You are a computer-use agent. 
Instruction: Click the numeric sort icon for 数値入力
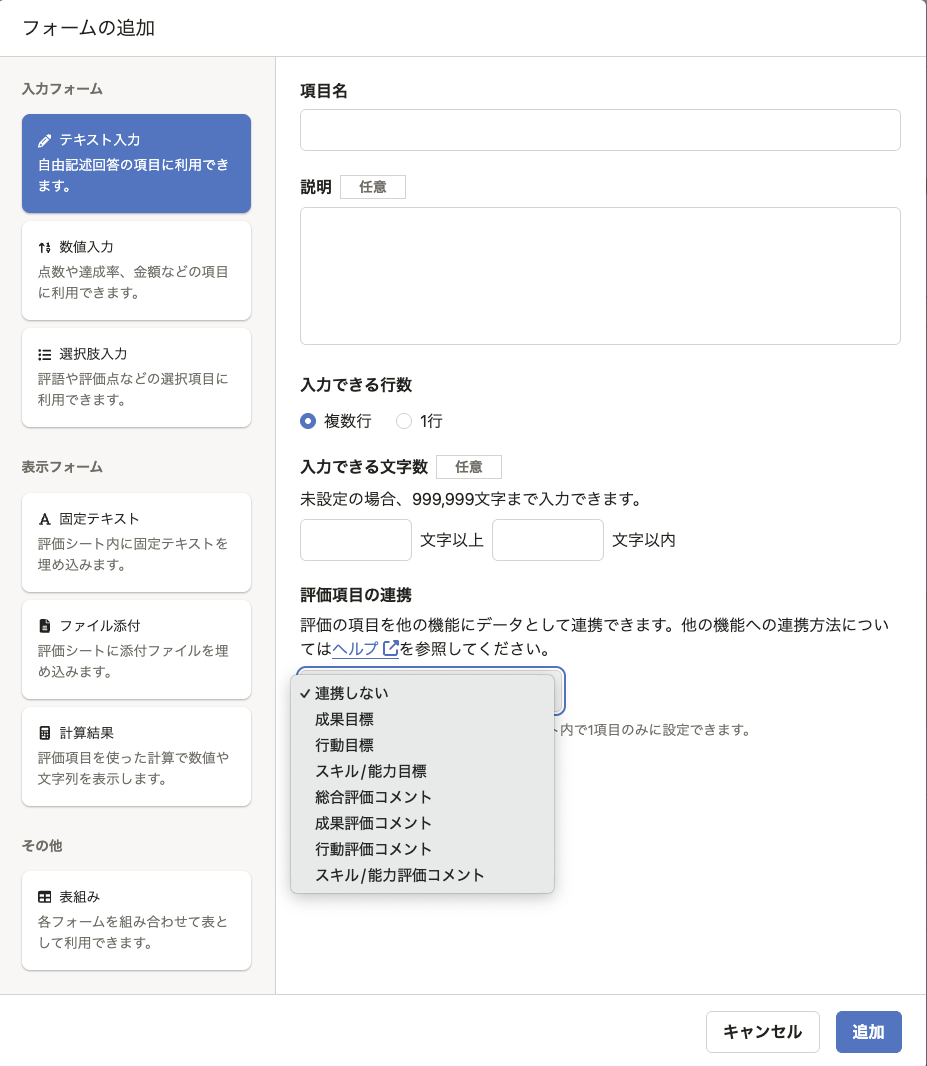tap(45, 247)
